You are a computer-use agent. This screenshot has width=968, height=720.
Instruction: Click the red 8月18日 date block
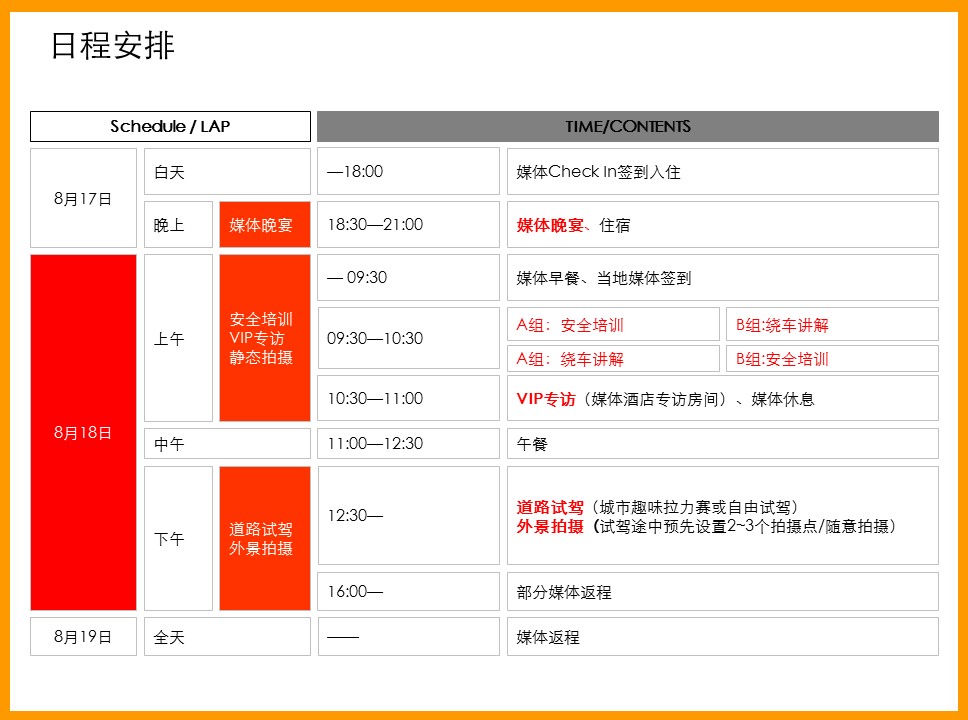click(83, 432)
